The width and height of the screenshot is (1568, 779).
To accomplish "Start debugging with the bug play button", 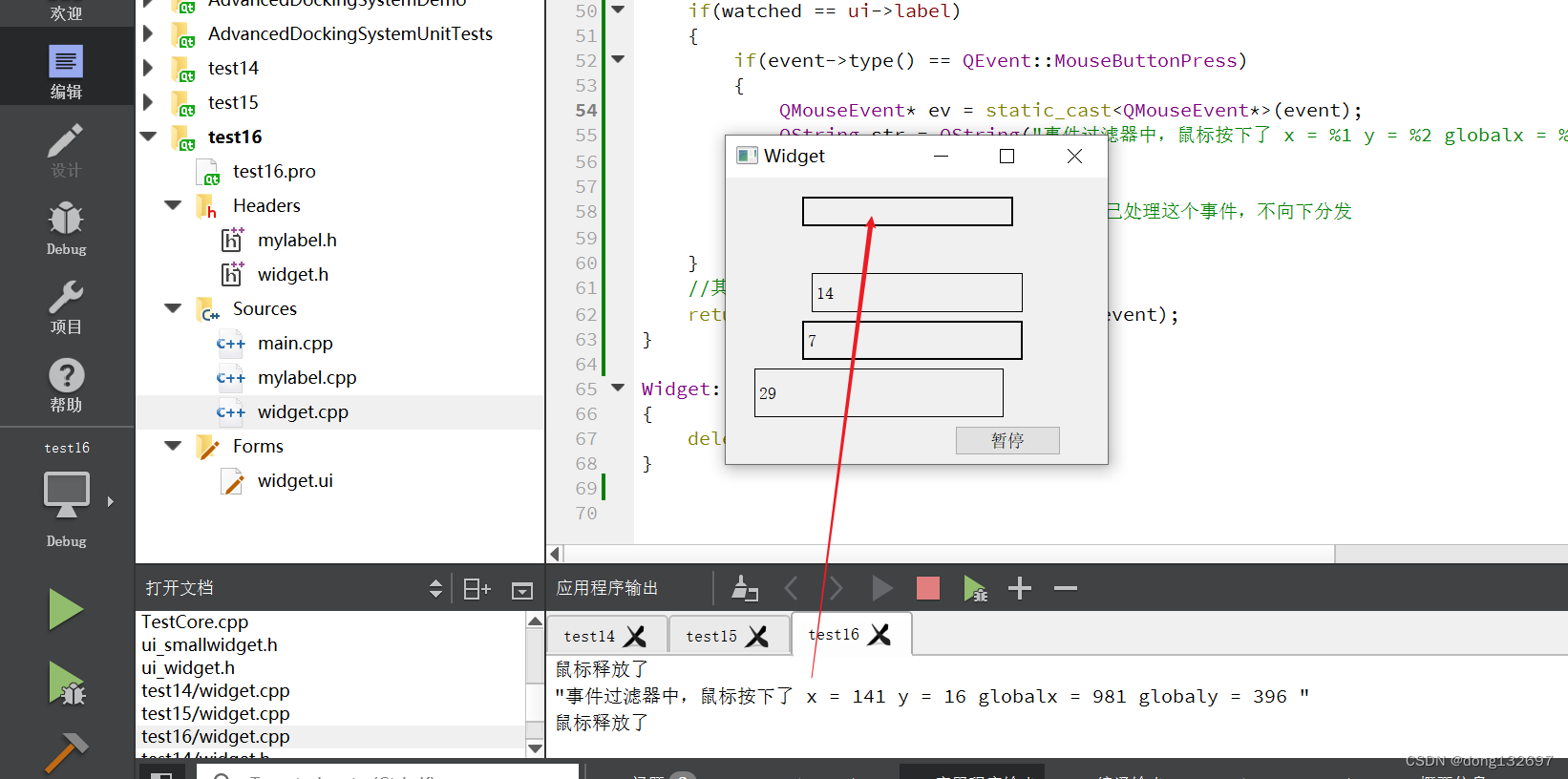I will point(66,684).
